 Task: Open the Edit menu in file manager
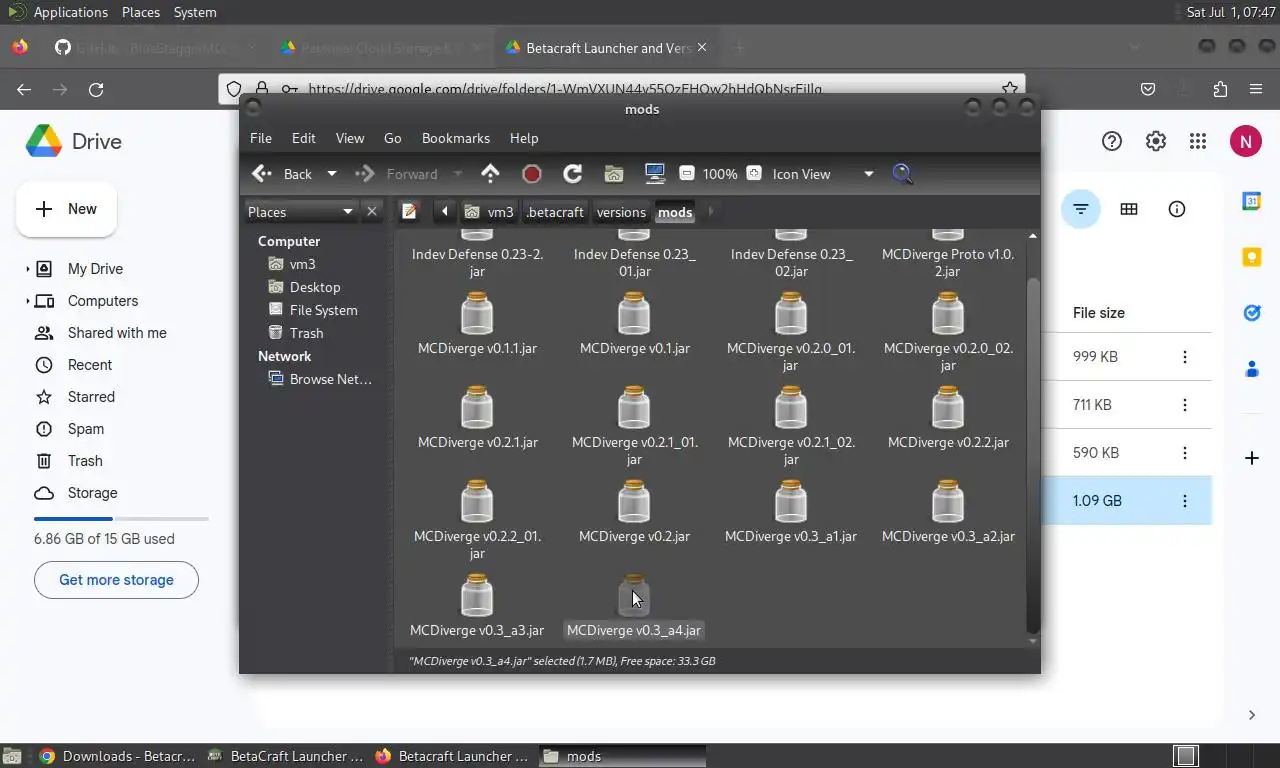pyautogui.click(x=303, y=138)
